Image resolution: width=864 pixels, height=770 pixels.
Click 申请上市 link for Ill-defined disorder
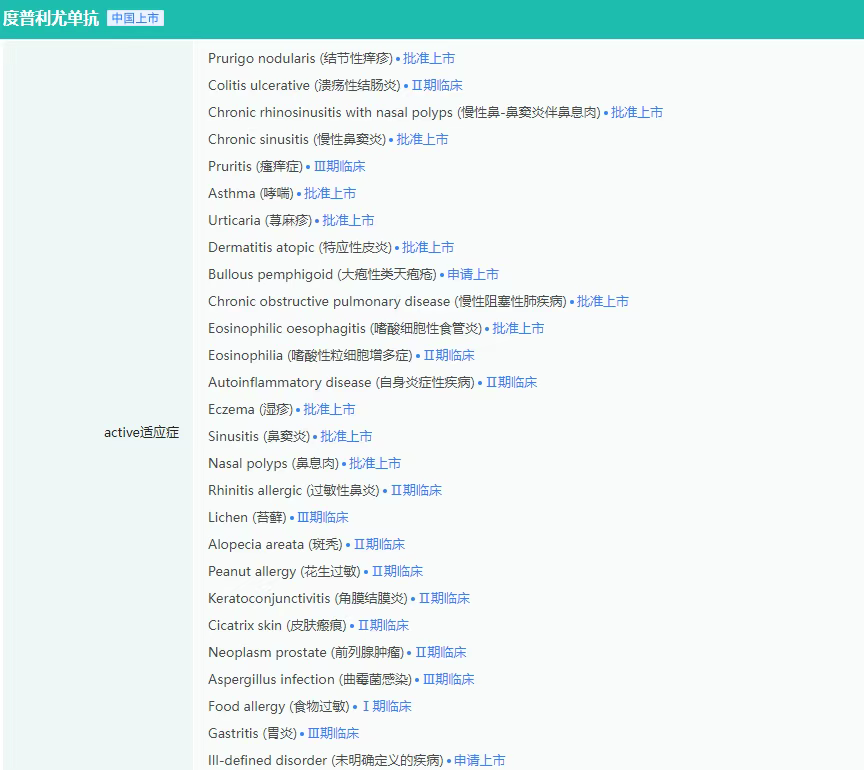[x=480, y=760]
